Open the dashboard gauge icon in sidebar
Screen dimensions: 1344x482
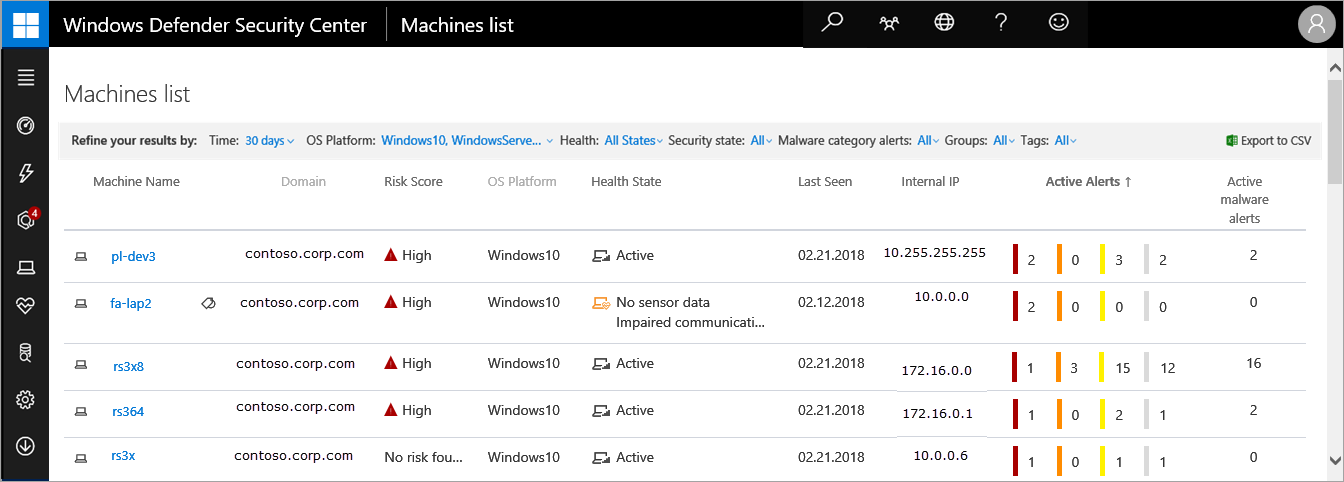26,125
